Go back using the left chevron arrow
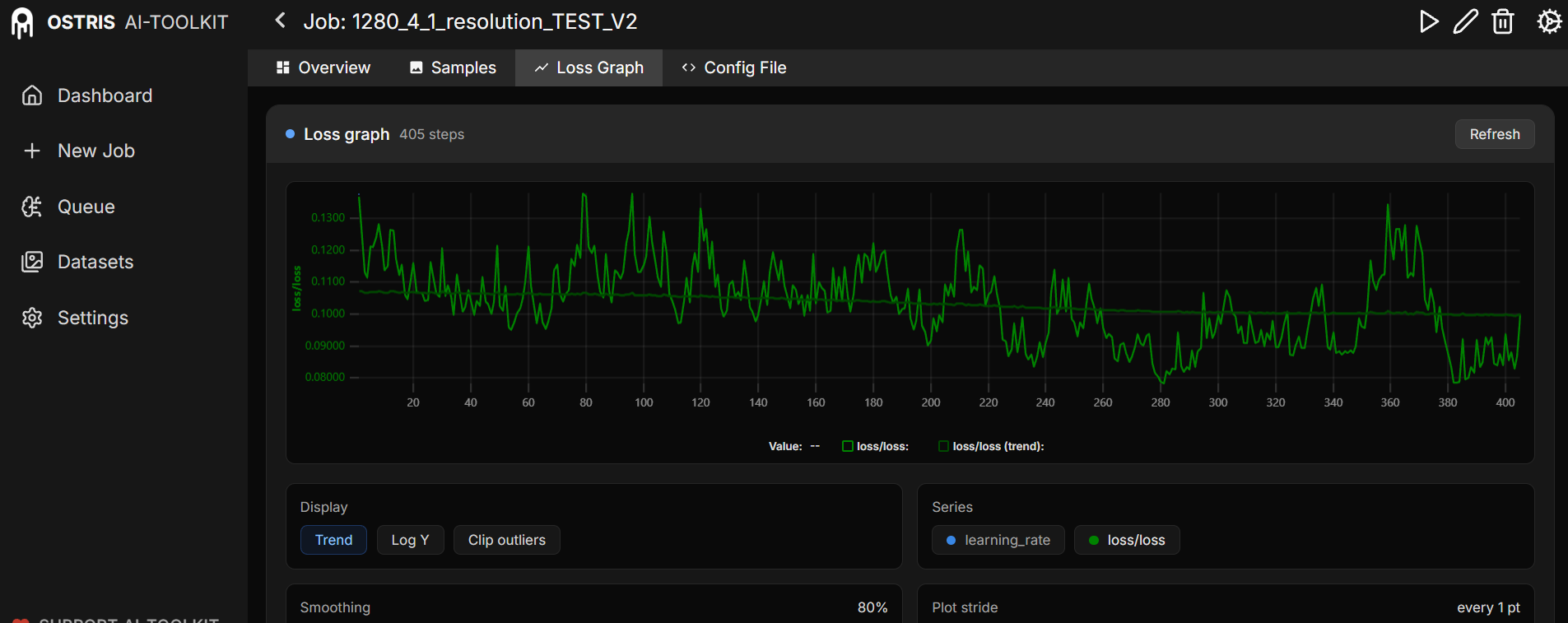 [280, 21]
